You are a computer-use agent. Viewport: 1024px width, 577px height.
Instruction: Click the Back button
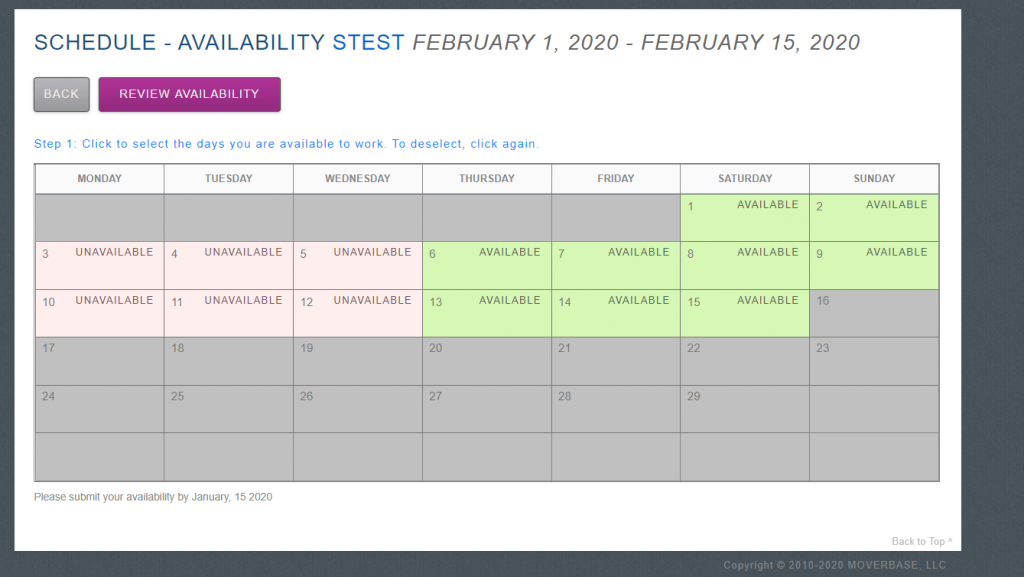(x=61, y=94)
